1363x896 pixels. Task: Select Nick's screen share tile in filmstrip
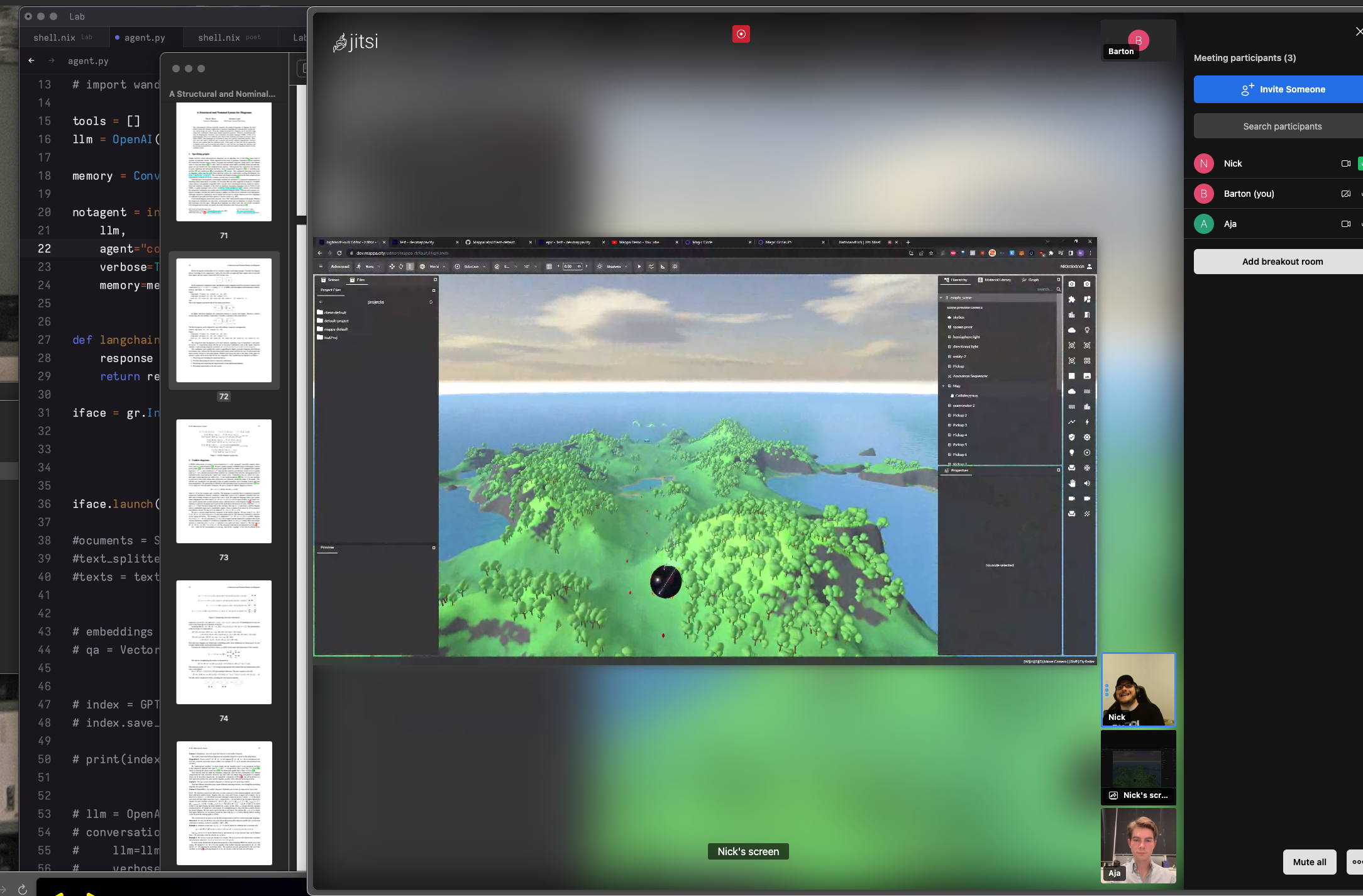coord(1138,767)
